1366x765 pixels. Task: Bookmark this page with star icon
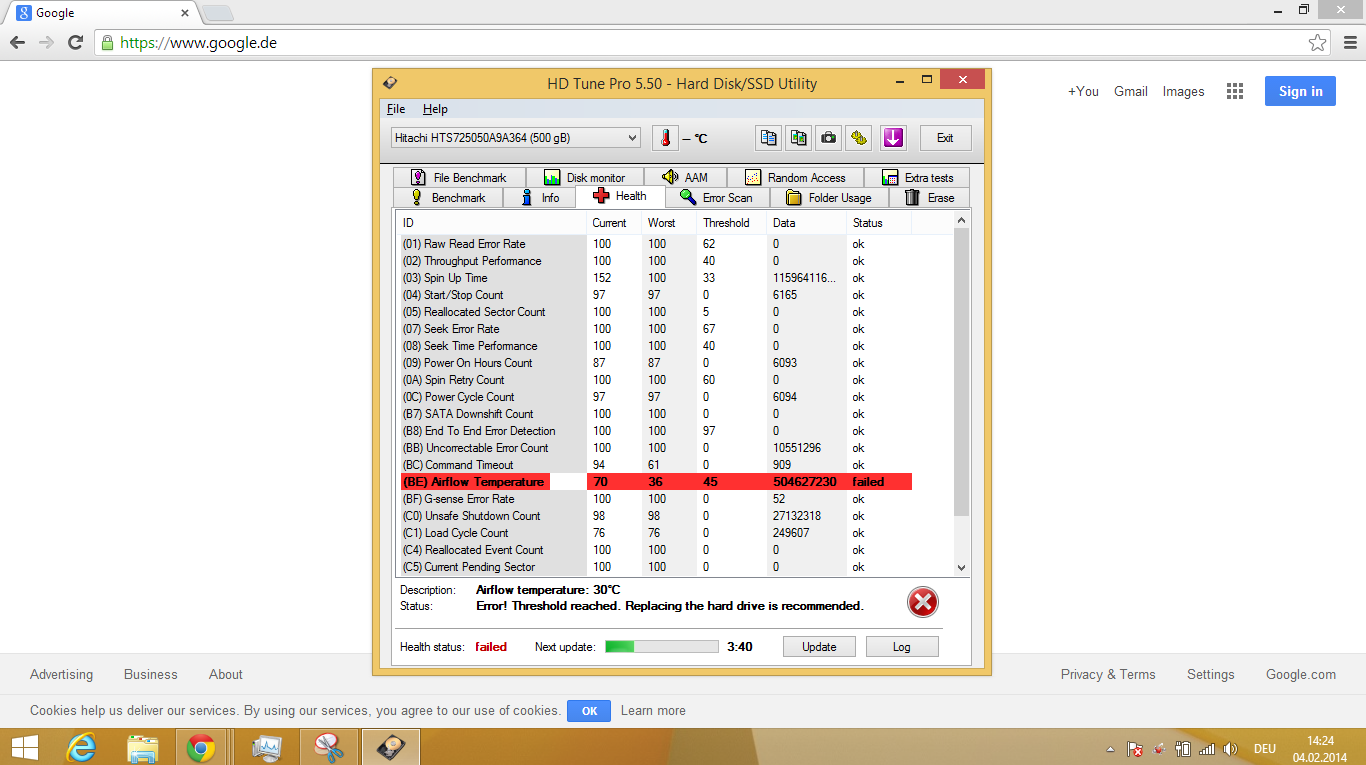point(1318,43)
